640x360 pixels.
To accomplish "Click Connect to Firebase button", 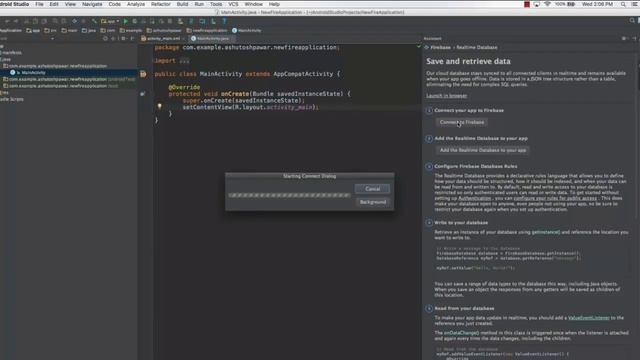I will click(462, 122).
